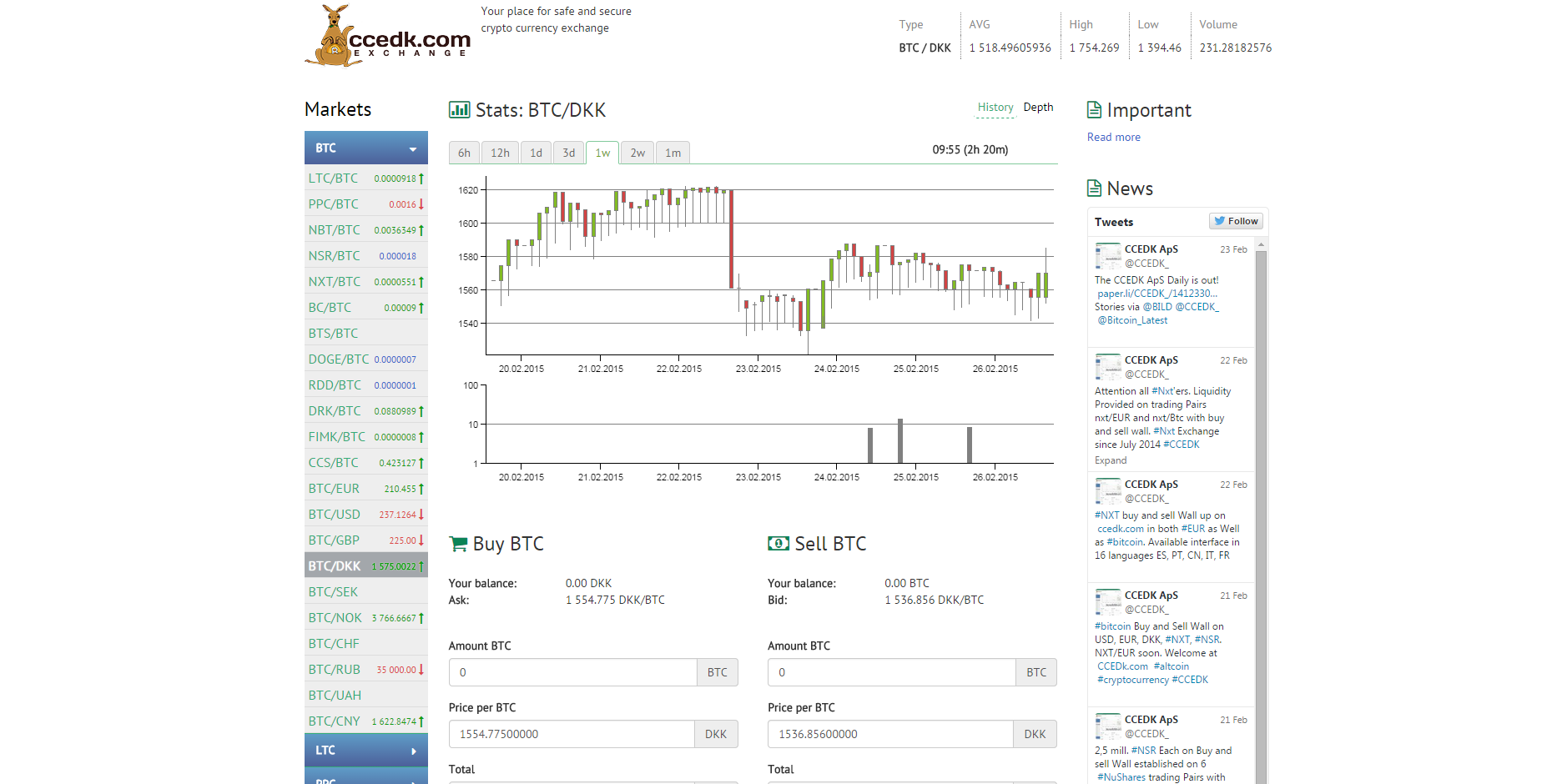This screenshot has width=1557, height=784.
Task: Select the 1w chart range tab
Action: [602, 153]
